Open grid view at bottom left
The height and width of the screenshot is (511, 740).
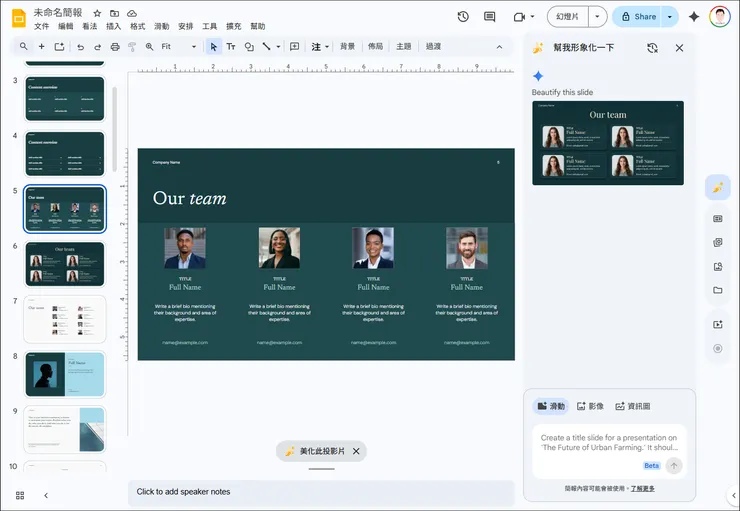coord(20,495)
